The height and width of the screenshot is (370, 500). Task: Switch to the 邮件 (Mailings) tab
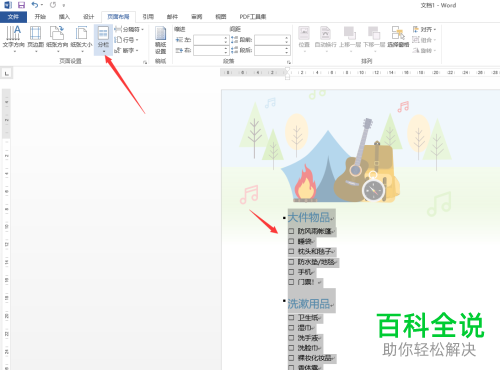pos(172,17)
